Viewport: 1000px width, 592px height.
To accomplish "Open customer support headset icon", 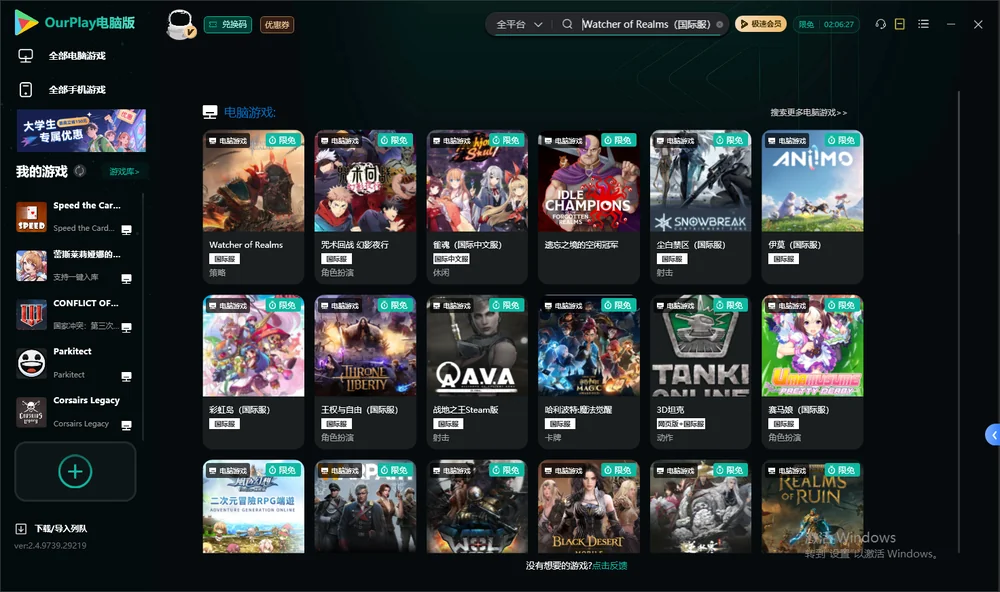I will point(880,24).
